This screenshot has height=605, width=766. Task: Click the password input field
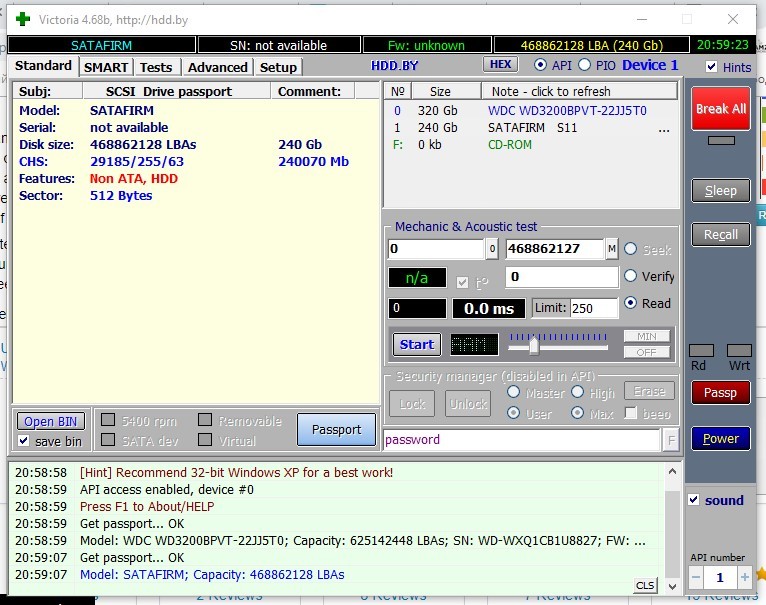click(522, 440)
